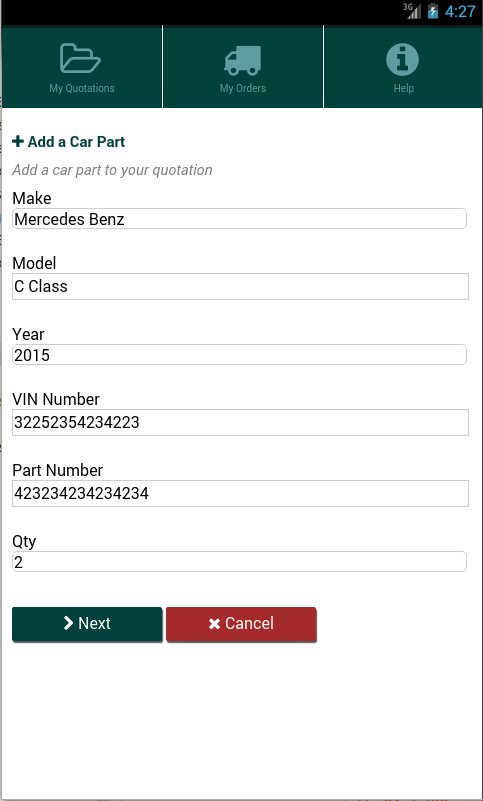
Task: Switch to the My Orders tab label
Action: coord(243,88)
